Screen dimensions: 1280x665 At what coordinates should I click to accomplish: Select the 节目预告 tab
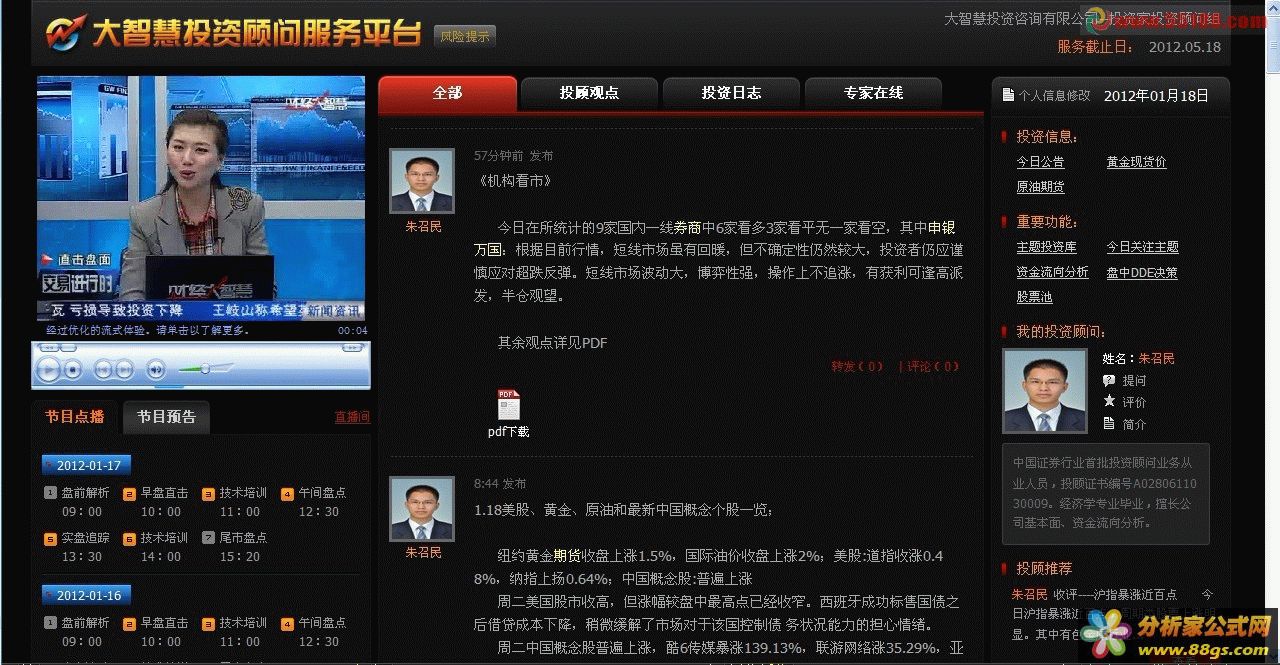tap(166, 417)
